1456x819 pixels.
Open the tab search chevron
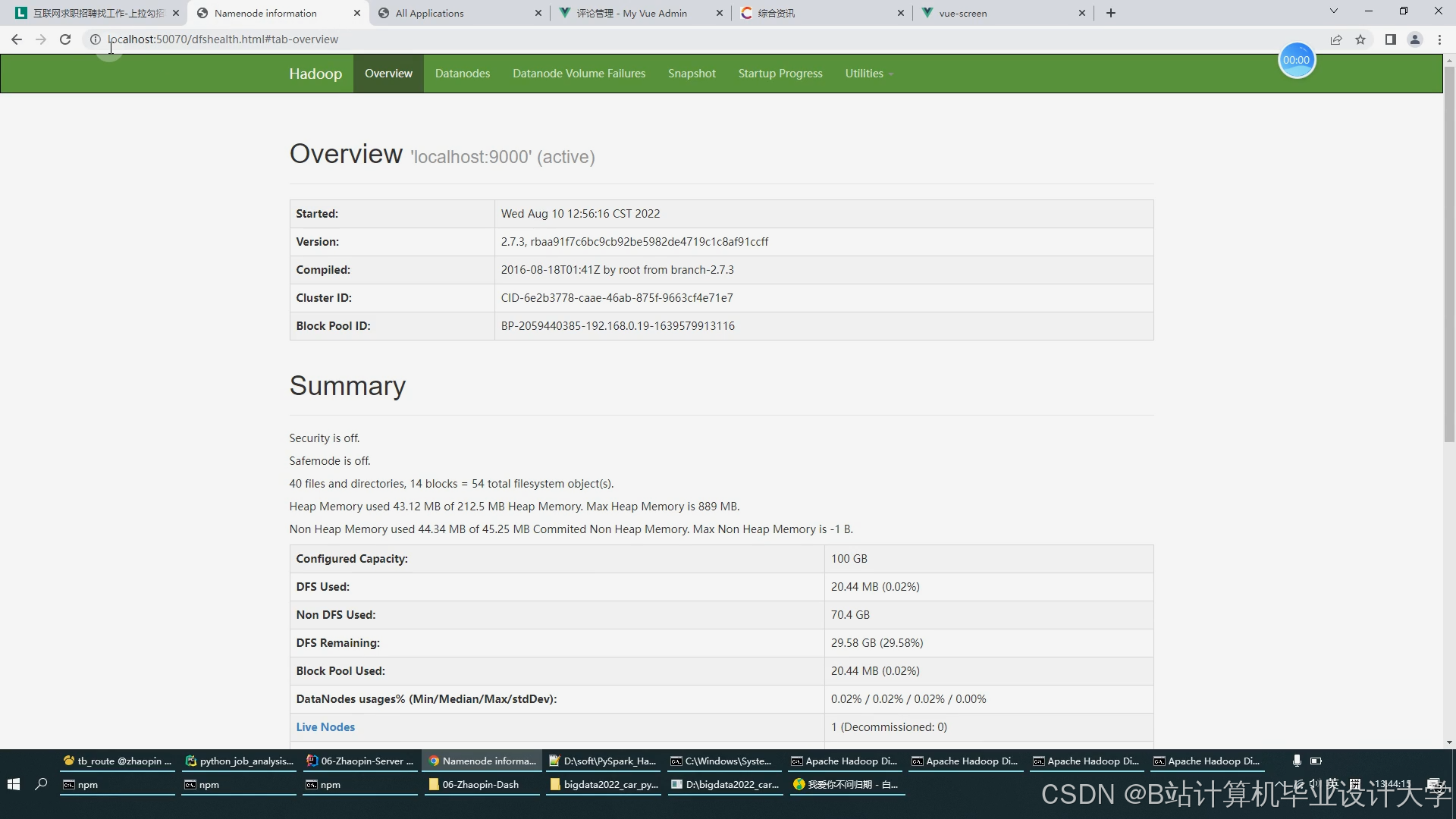pos(1333,11)
